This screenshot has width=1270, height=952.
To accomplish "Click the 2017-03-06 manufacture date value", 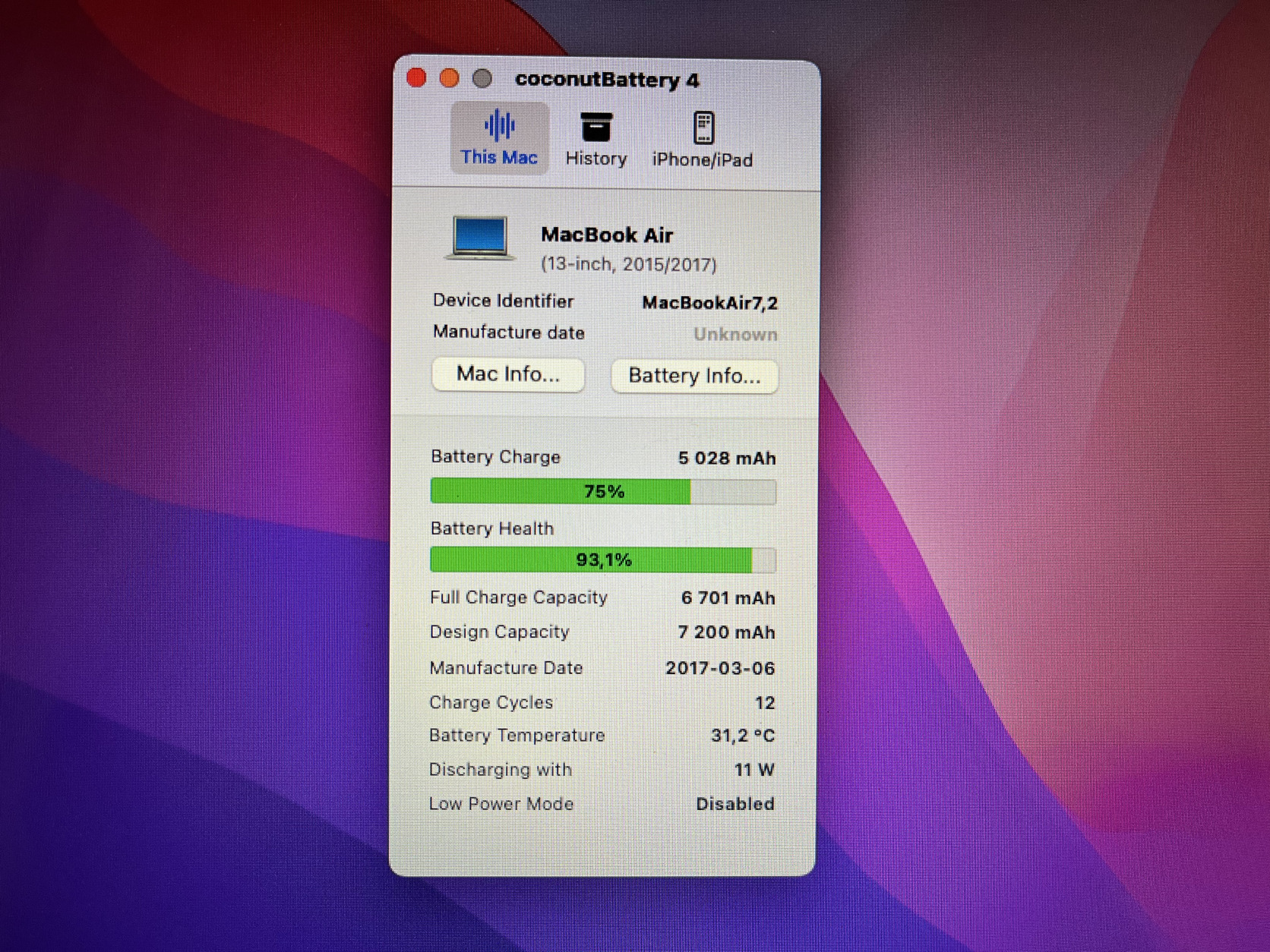I will (720, 668).
